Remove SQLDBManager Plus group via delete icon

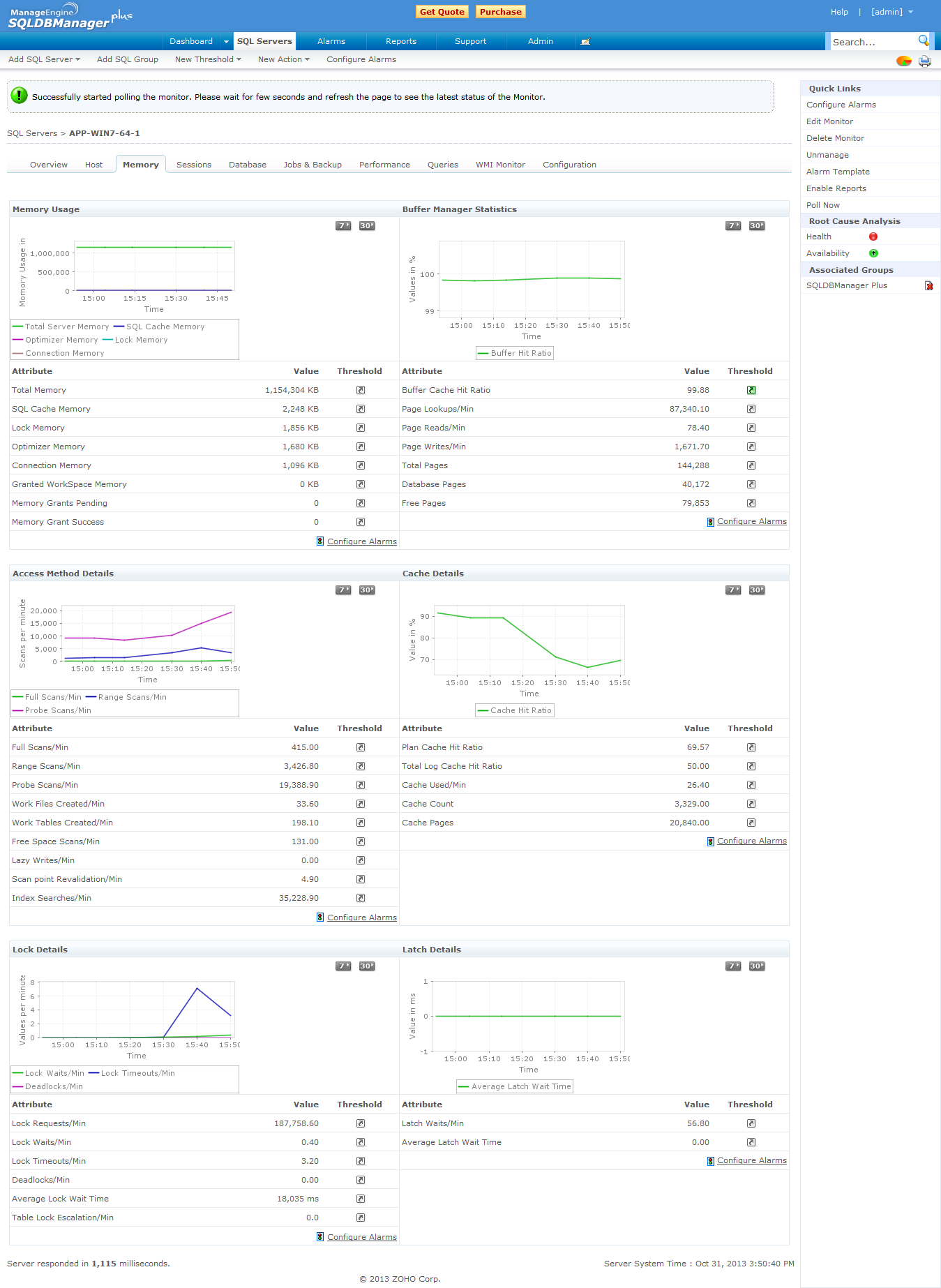click(928, 286)
